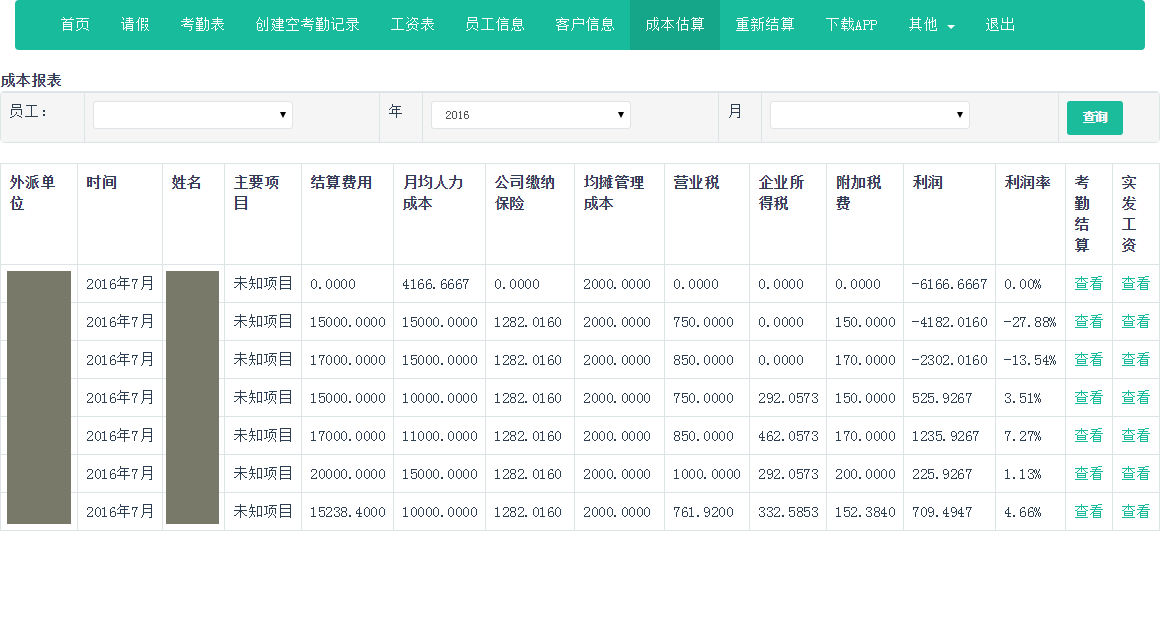Open the 月 month dropdown

[x=869, y=115]
